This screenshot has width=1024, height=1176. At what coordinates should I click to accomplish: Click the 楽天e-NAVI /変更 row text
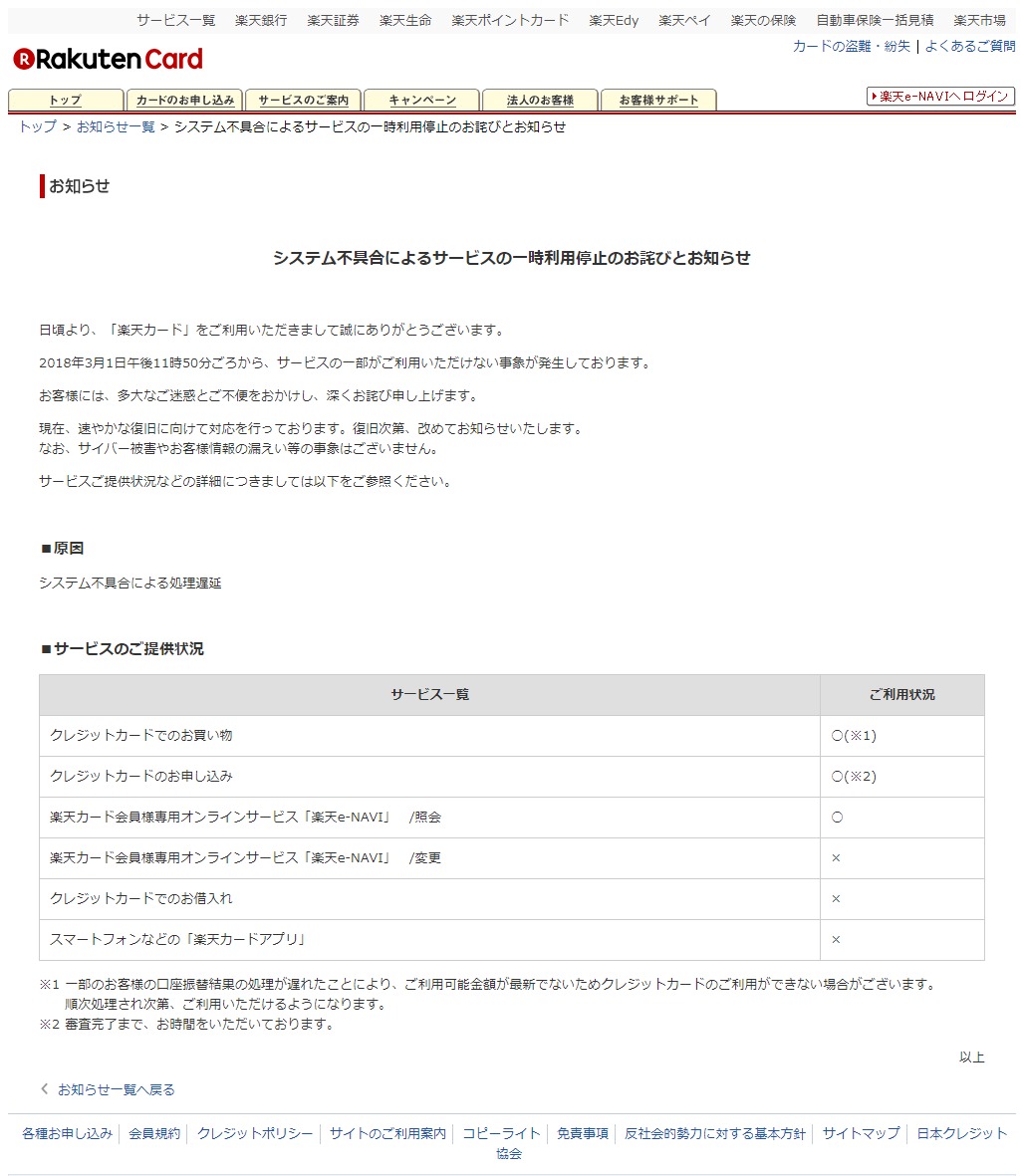point(245,858)
